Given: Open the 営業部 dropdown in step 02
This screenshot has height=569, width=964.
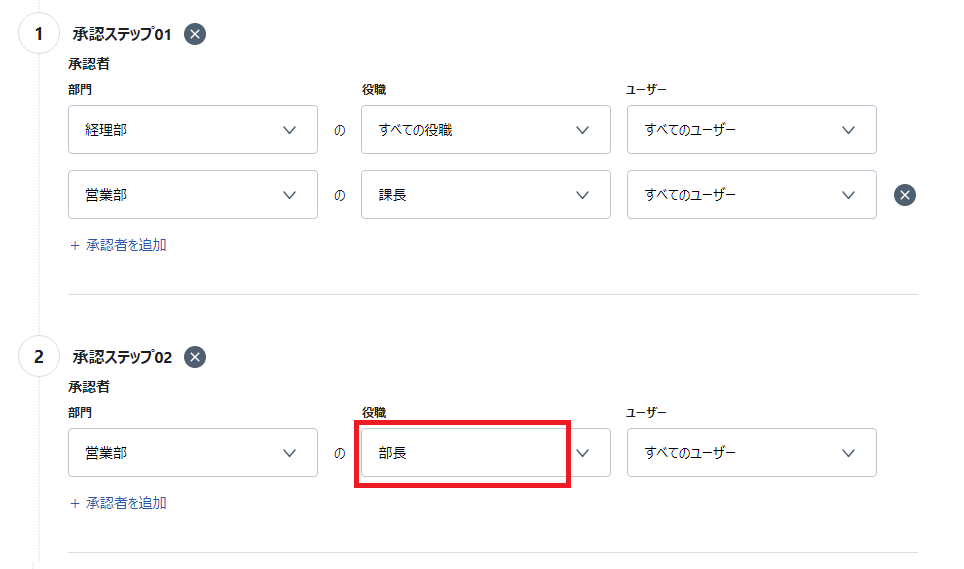Looking at the screenshot, I should [192, 453].
